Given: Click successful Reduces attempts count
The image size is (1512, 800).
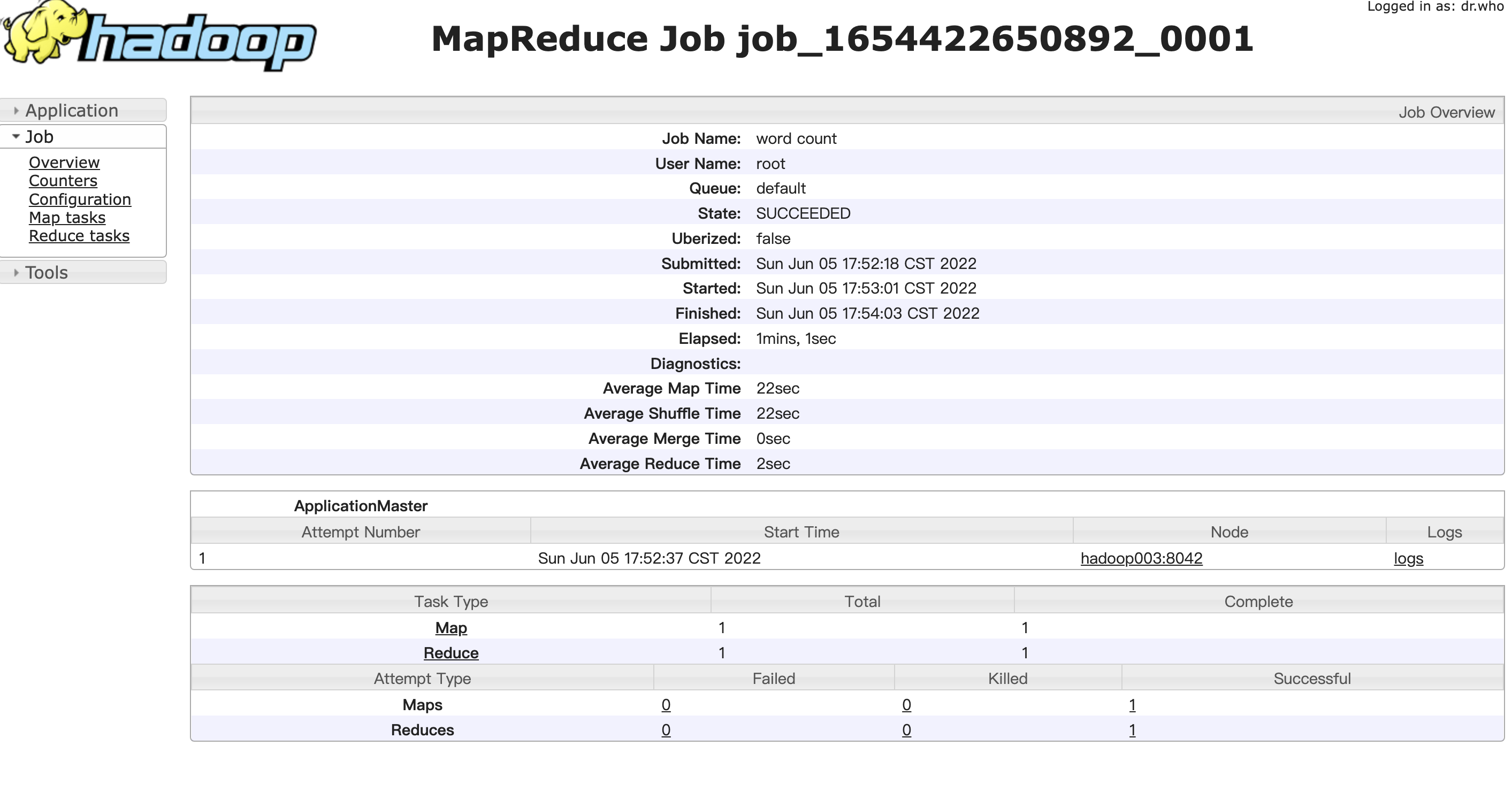Looking at the screenshot, I should coord(1132,730).
